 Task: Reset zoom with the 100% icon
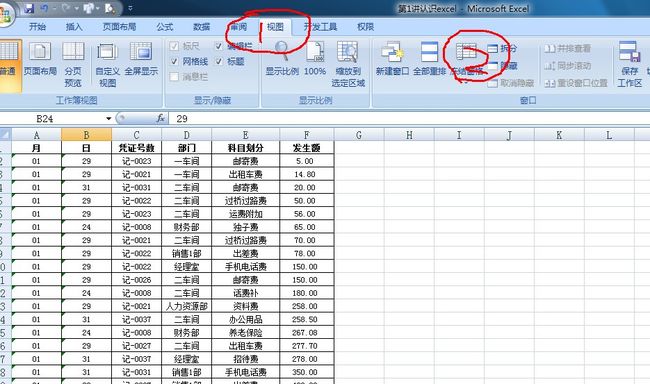[x=315, y=59]
